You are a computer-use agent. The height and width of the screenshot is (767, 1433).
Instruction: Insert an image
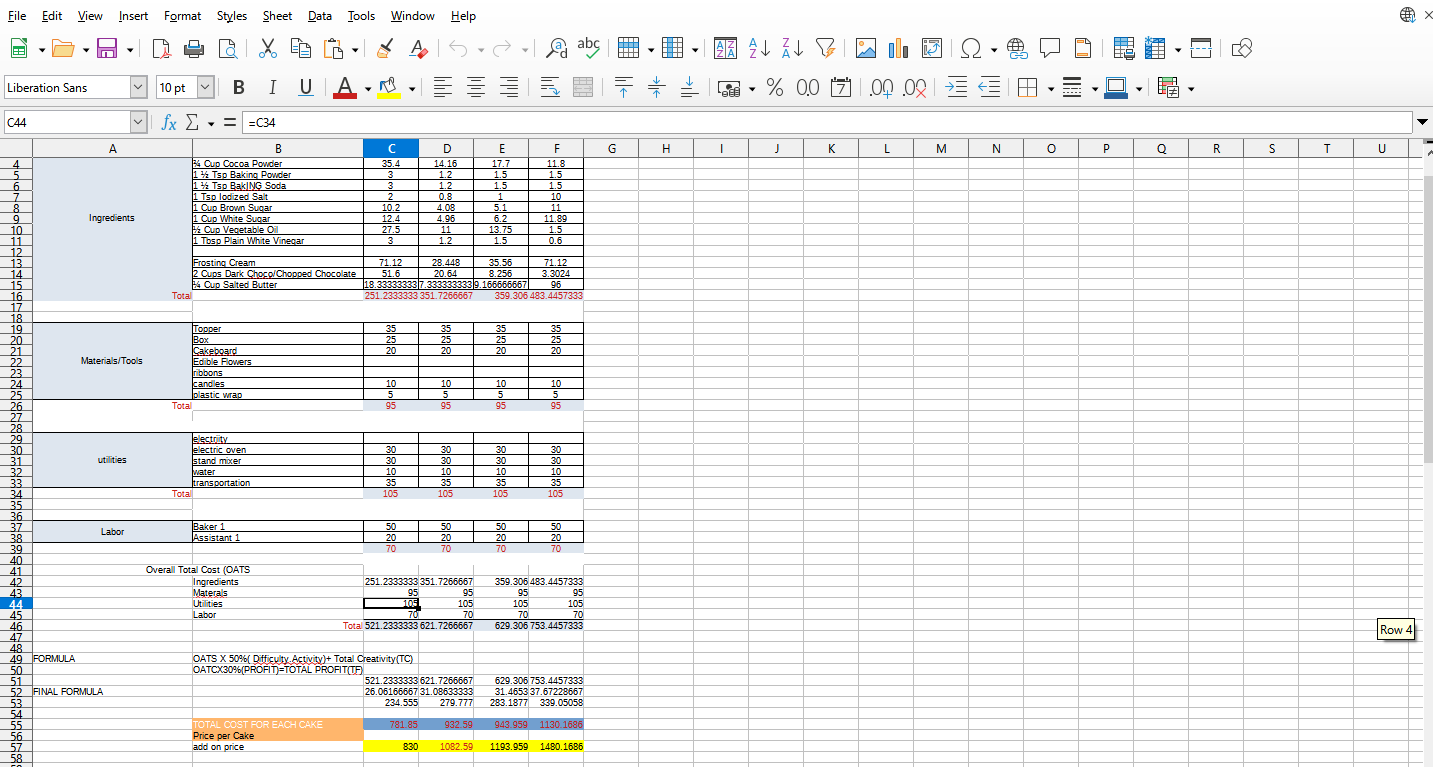point(866,48)
